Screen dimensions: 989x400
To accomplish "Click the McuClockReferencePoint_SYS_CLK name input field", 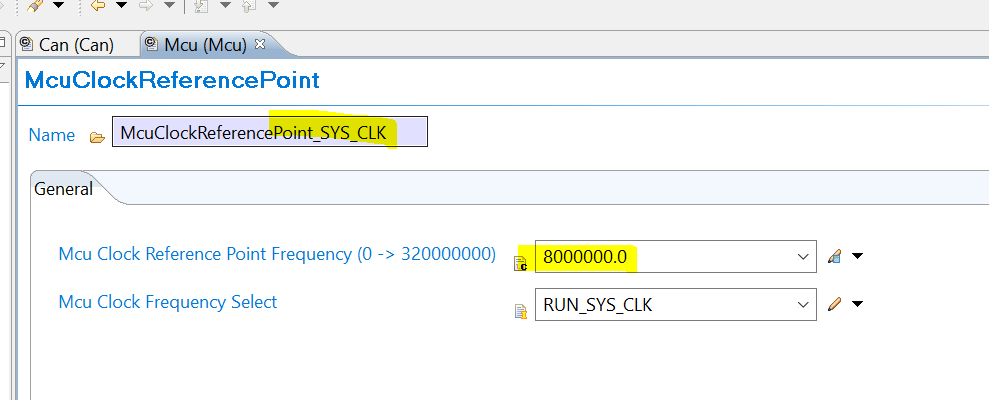I will tap(270, 133).
